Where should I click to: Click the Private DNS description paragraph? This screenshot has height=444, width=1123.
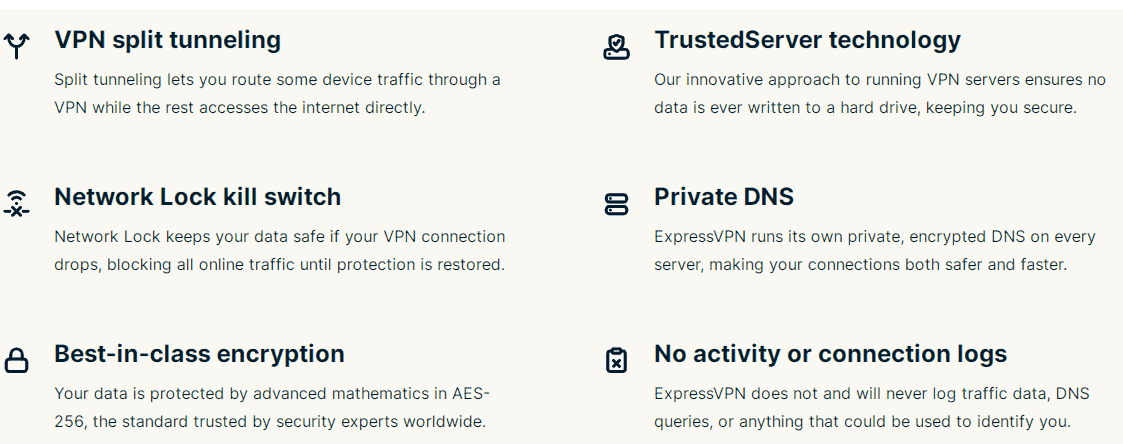(874, 251)
